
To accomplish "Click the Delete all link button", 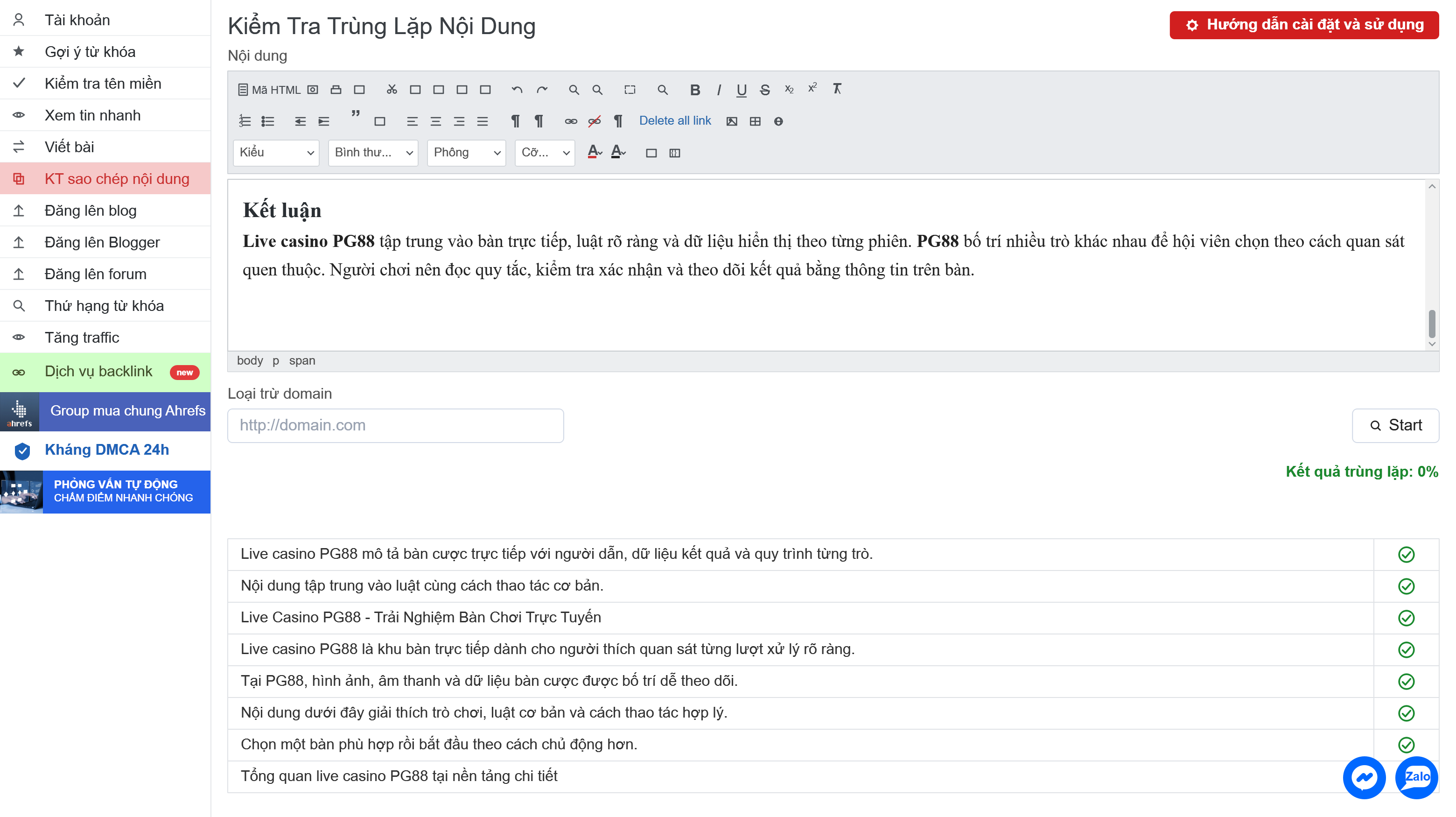I will 675,120.
